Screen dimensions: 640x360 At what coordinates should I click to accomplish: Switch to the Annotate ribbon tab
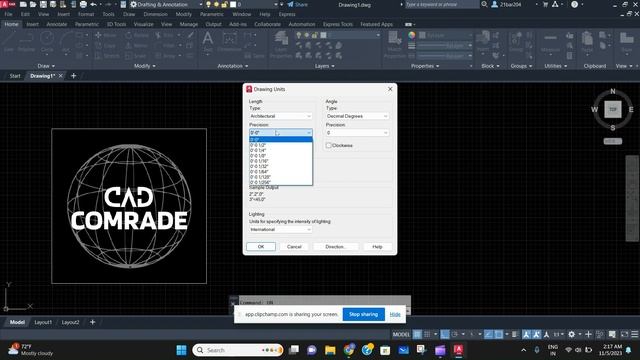(57, 24)
